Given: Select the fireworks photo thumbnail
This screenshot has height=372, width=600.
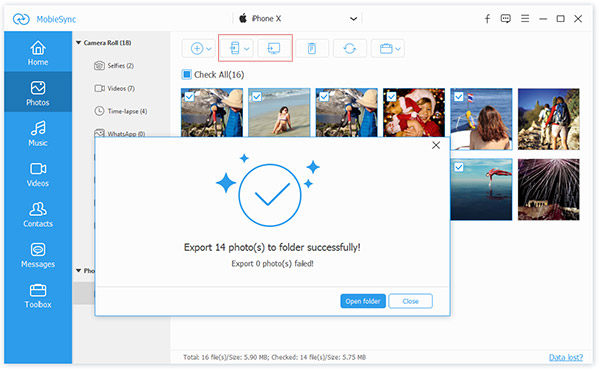Looking at the screenshot, I should (548, 189).
